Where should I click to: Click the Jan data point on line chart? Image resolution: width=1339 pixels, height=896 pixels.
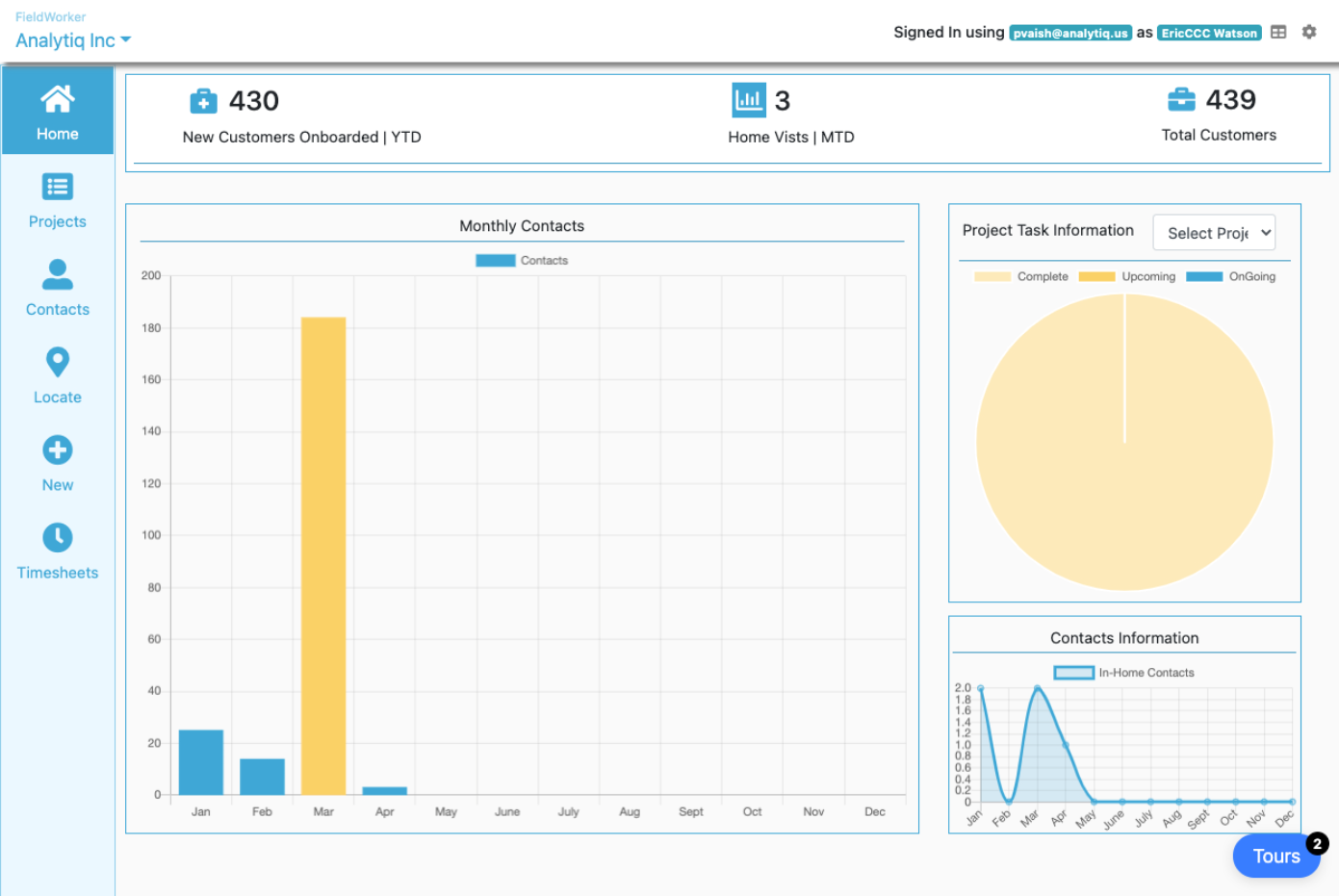click(x=980, y=688)
